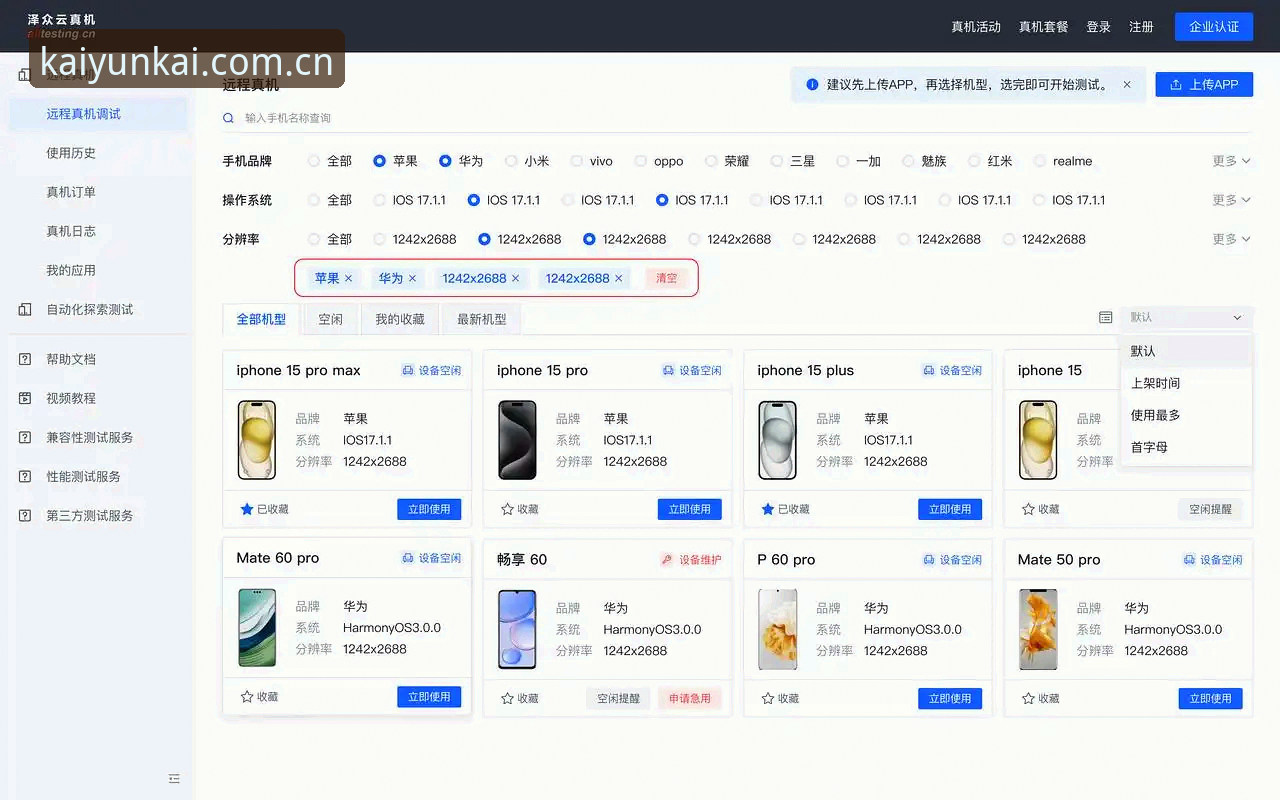This screenshot has height=800, width=1280.
Task: Open 真机套餐 in top navigation
Action: 1043,27
